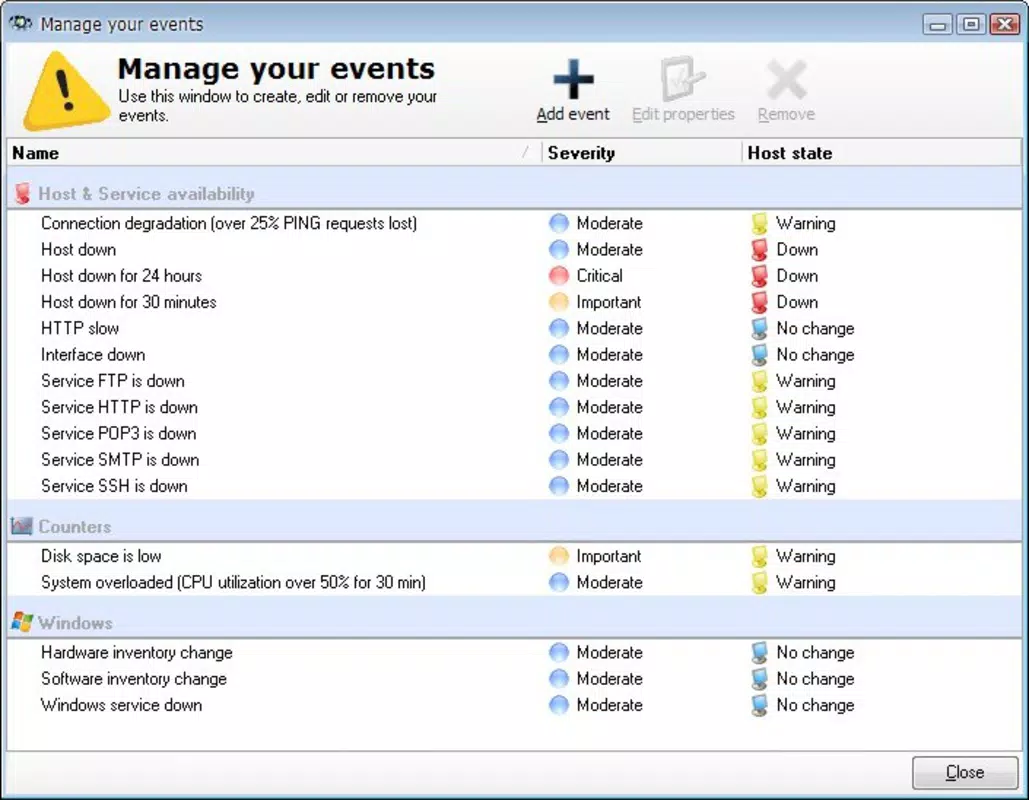Click Warning state icon for System overloaded row

pos(759,582)
